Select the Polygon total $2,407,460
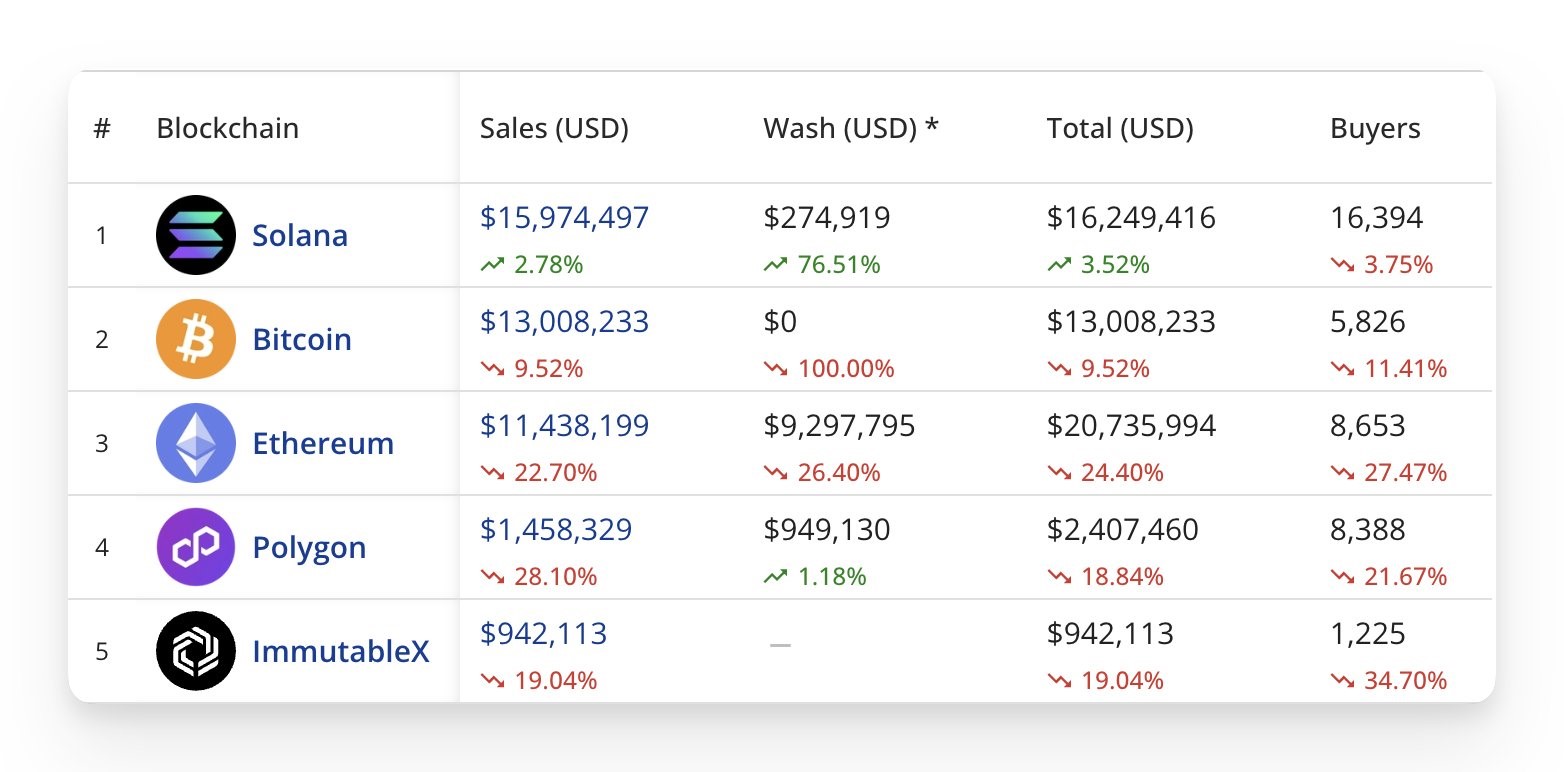 [x=1123, y=529]
